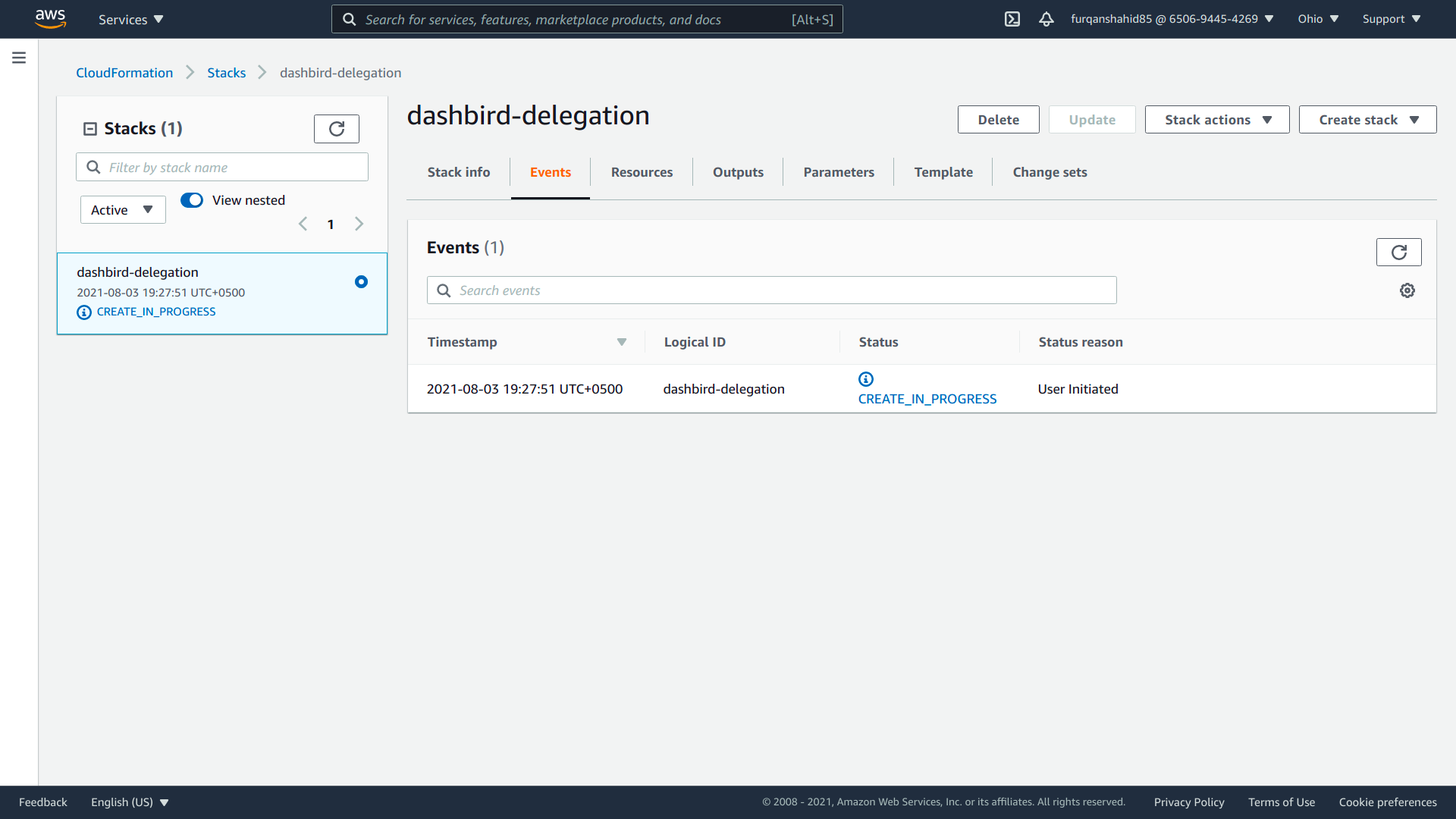Collapse the Stacks panel icon
This screenshot has width=1456, height=819.
pyautogui.click(x=90, y=129)
